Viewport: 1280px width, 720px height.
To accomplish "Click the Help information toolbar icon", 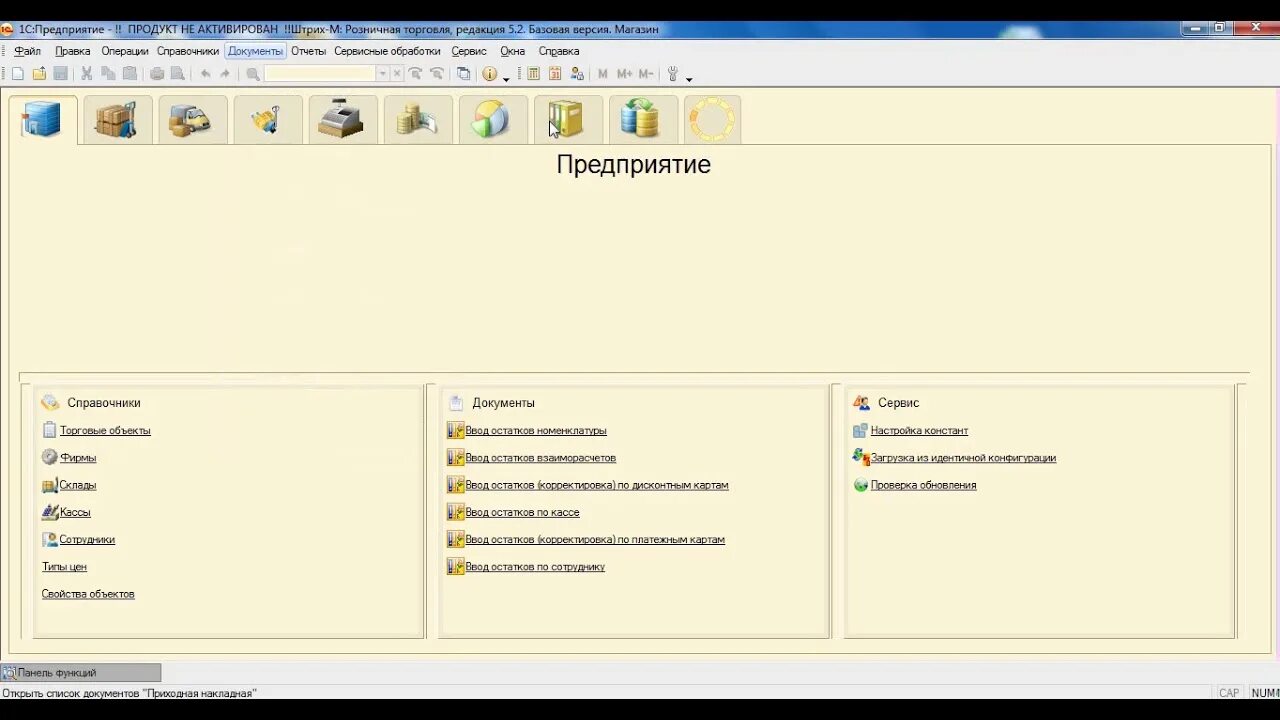I will coord(489,74).
